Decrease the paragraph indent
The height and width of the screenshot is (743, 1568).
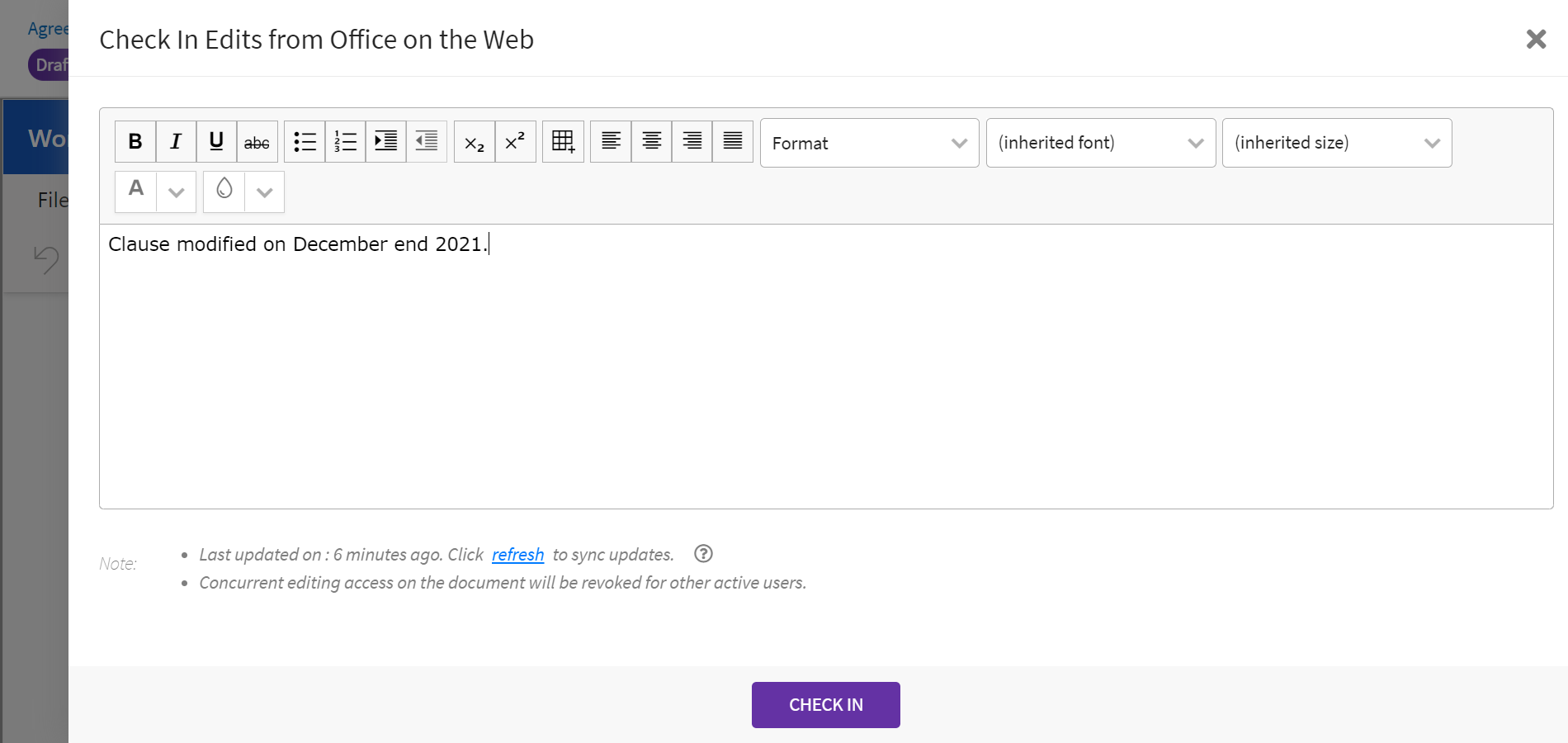point(426,142)
